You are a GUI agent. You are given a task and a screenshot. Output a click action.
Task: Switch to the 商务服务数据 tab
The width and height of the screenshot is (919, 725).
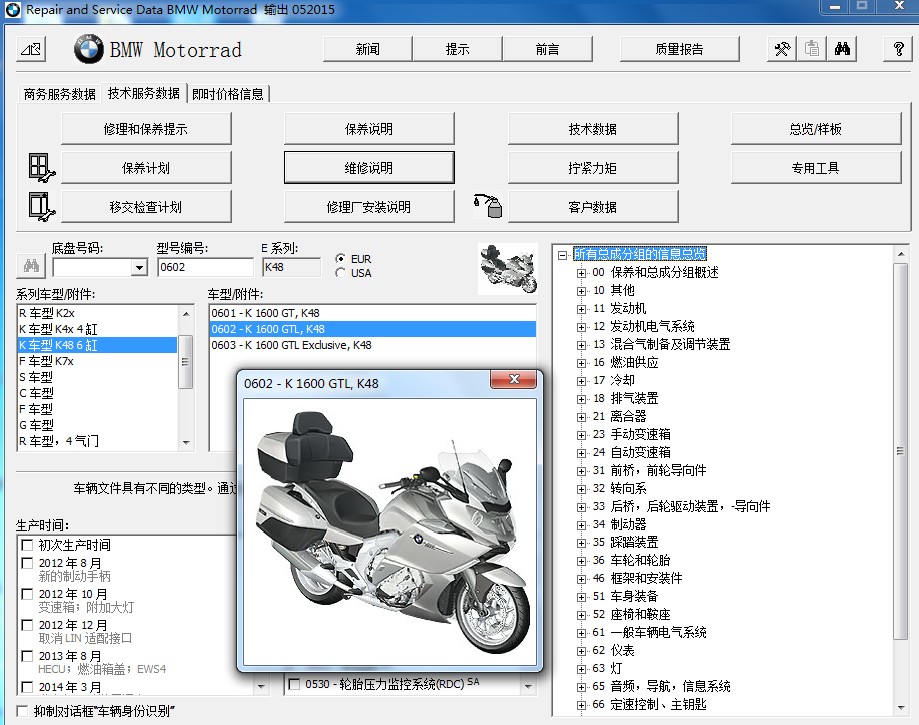[x=59, y=94]
